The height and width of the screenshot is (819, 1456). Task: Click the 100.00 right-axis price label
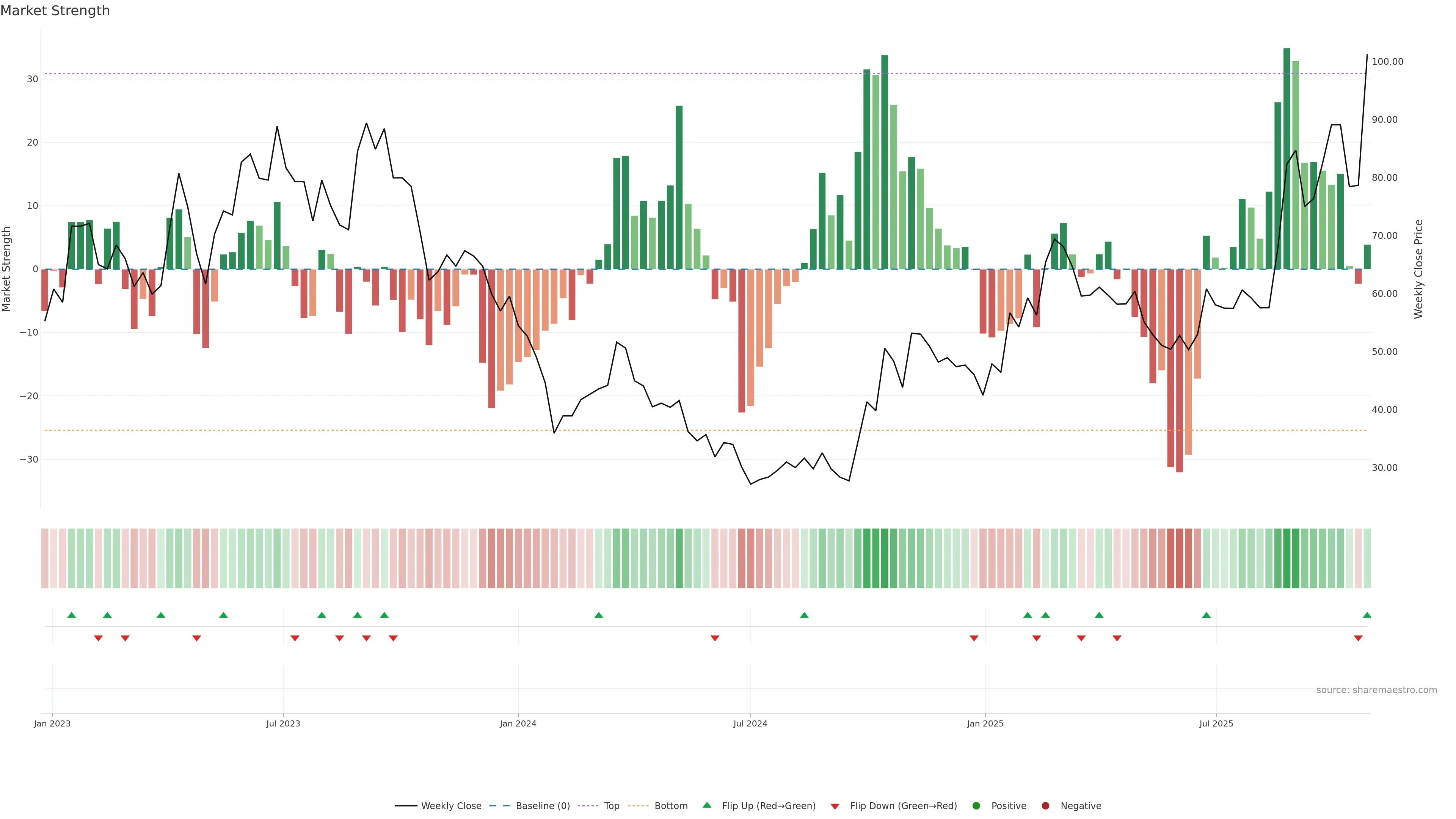point(1387,61)
